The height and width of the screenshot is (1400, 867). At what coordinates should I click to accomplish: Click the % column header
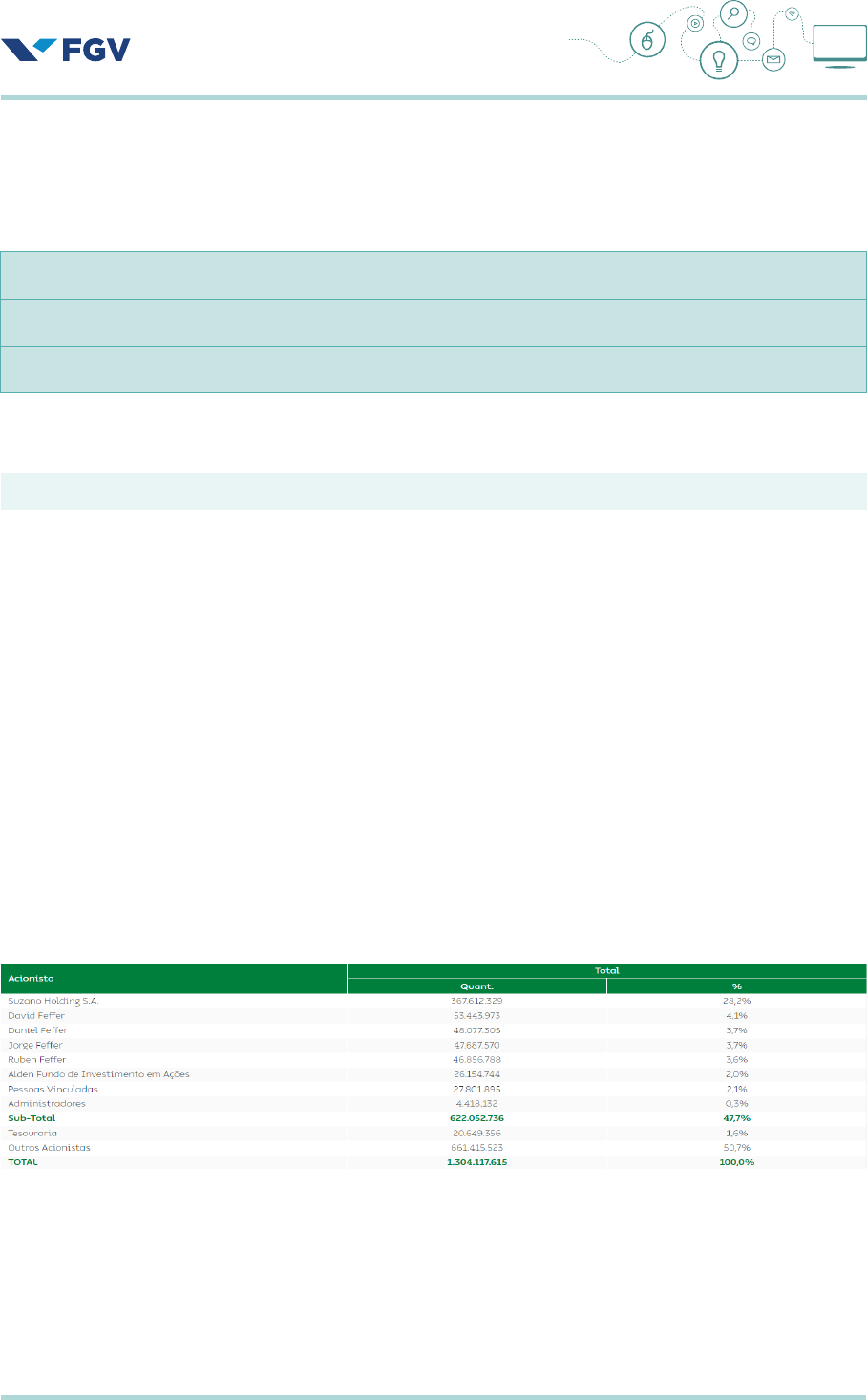tap(736, 986)
